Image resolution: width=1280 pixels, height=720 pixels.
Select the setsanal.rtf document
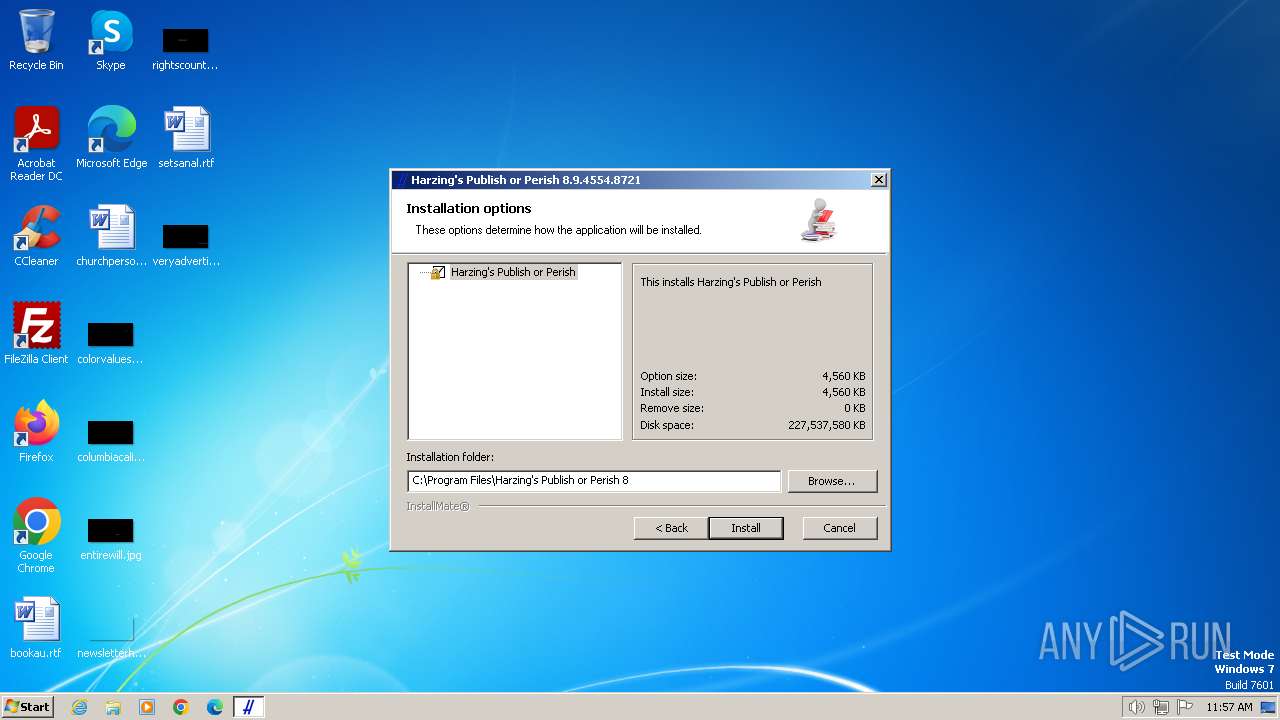point(186,138)
